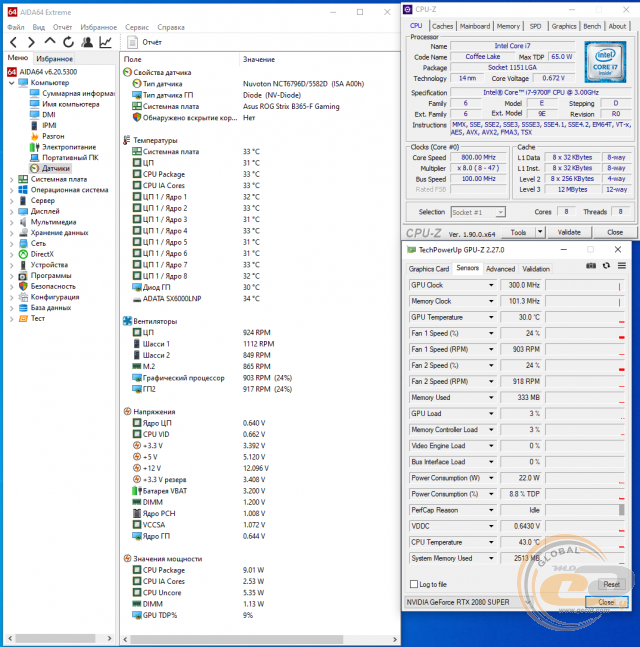Expand Операционная система tree node
Screen dimensions: 640x647
[12, 190]
